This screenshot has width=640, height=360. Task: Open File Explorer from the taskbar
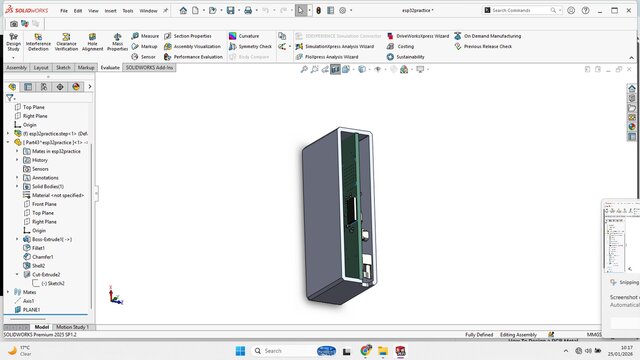[x=383, y=351]
